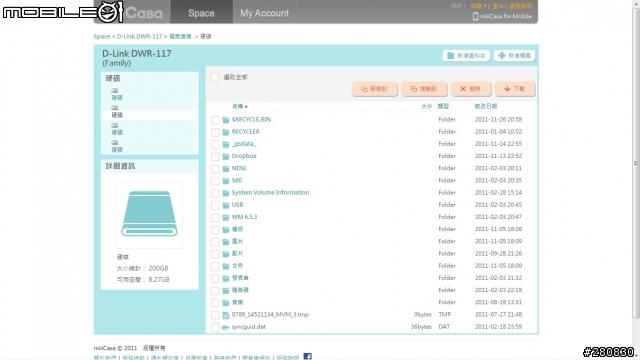Click the 新增資料夾 new folder button
The image size is (640, 360).
tap(466, 56)
